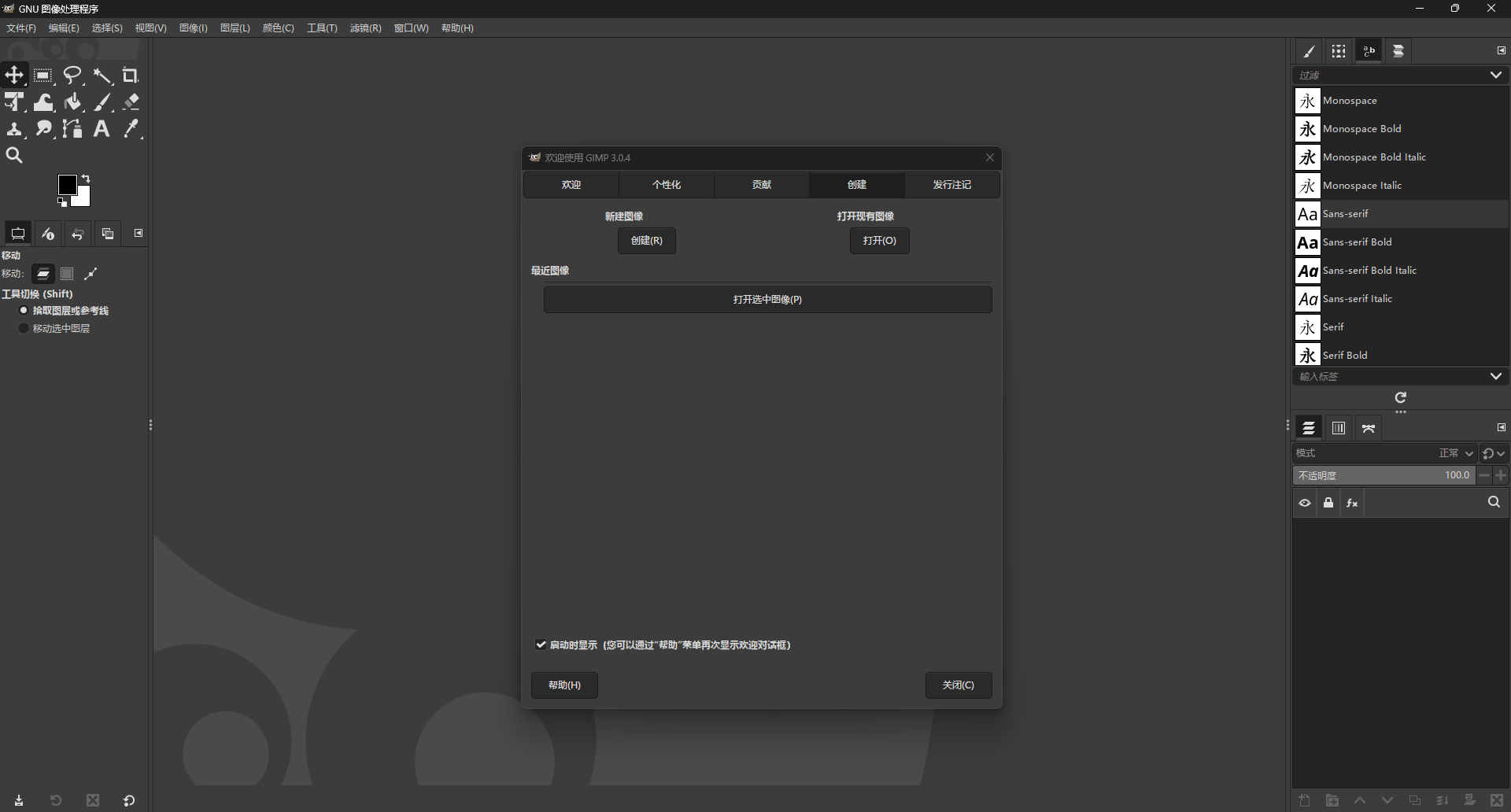Screen dimensions: 1511x812
Task: Open tool options tab configuration menu
Action: (x=139, y=233)
